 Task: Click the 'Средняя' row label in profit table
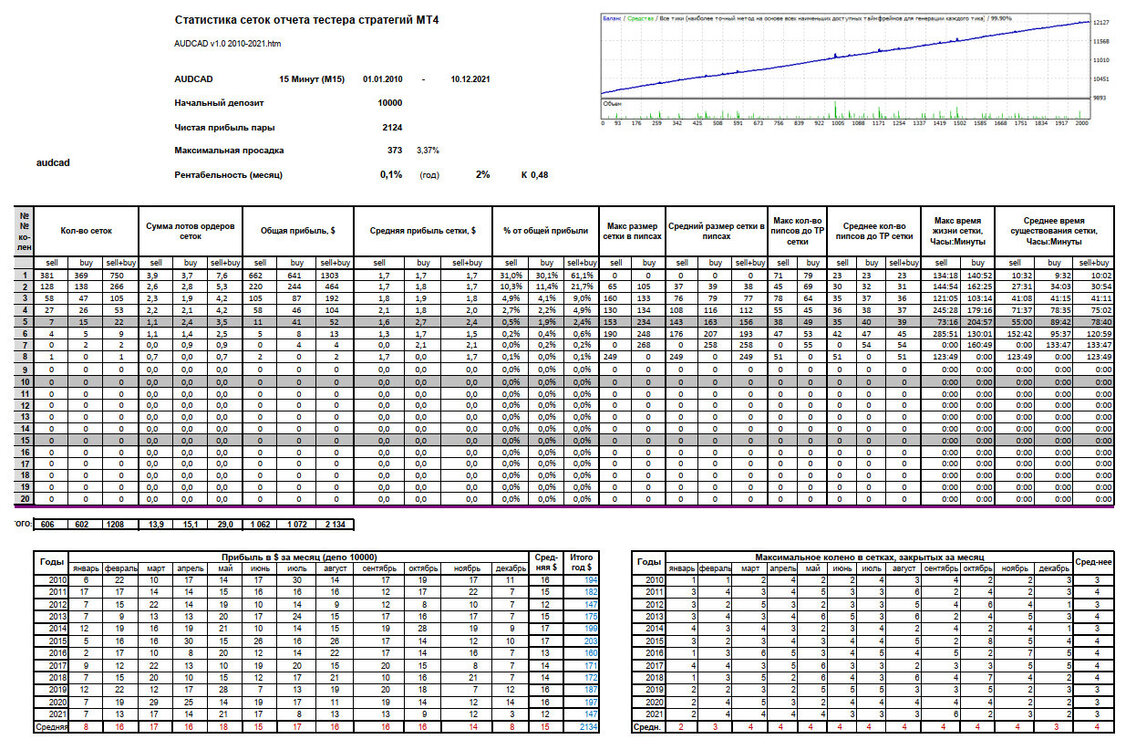(x=51, y=727)
